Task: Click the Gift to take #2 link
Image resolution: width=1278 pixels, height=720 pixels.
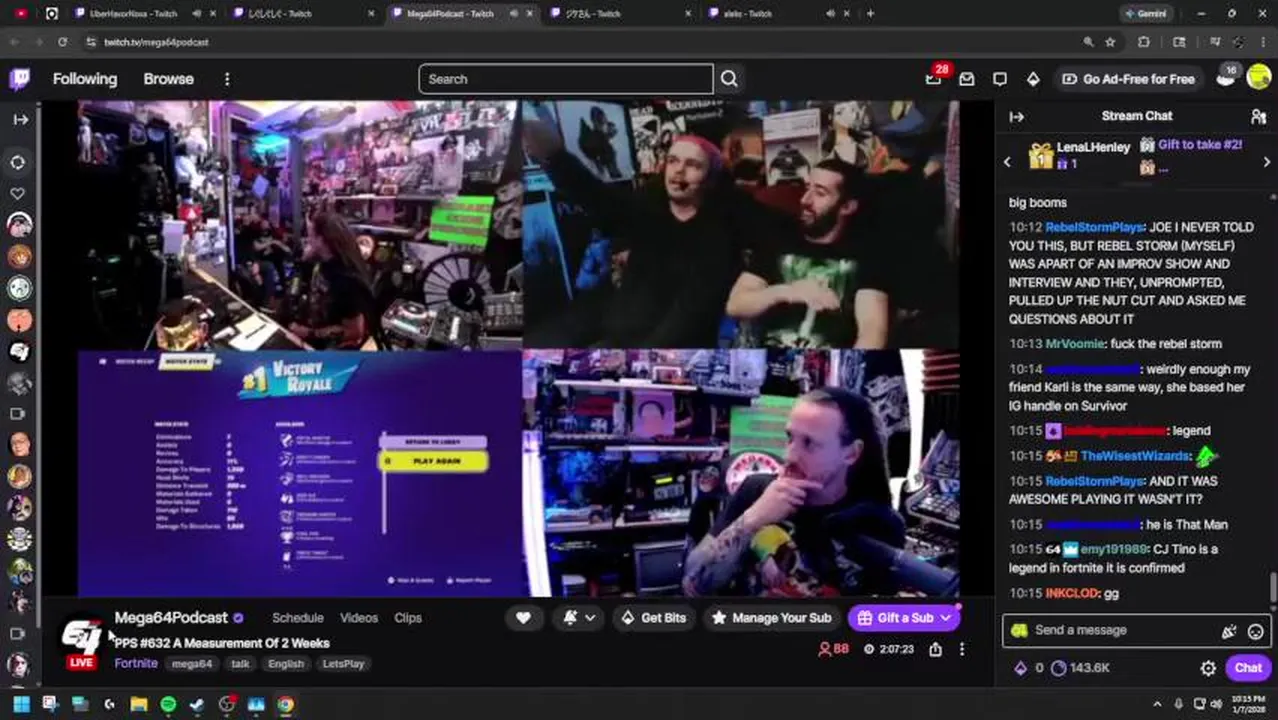Action: 1200,145
